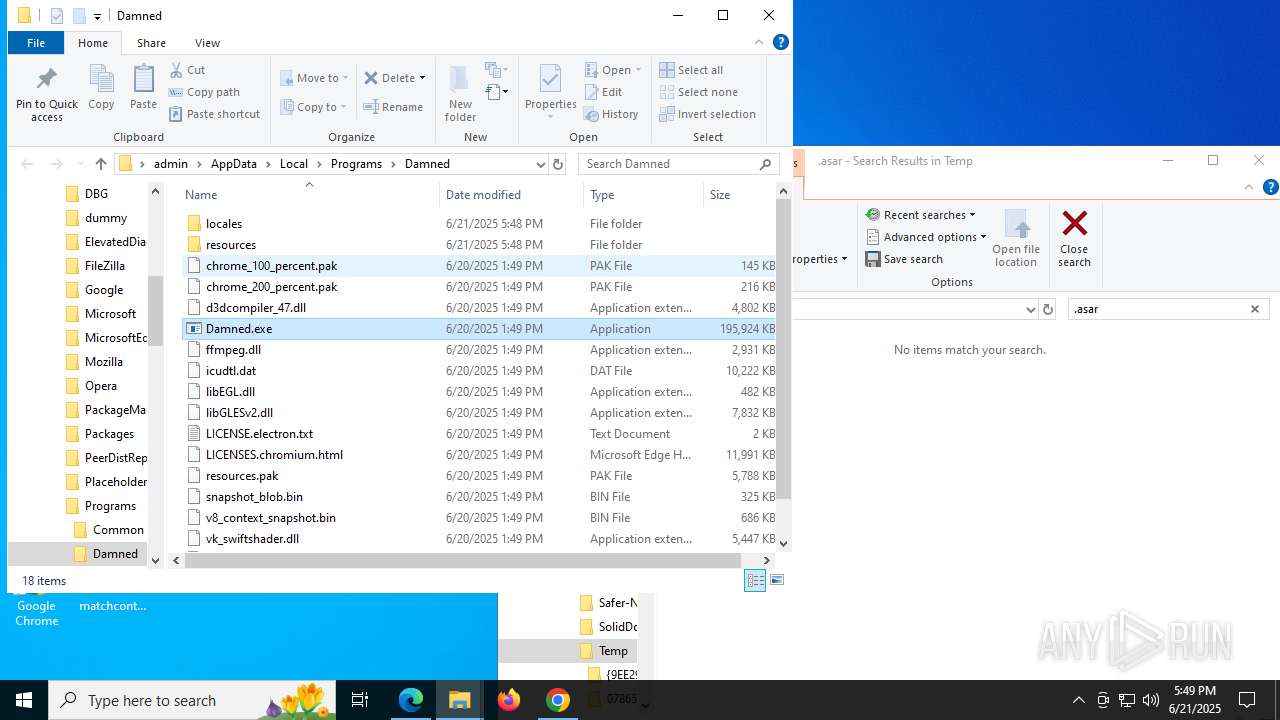Select ffmpeg.dll in file list
Viewport: 1280px width, 720px height.
click(479, 350)
